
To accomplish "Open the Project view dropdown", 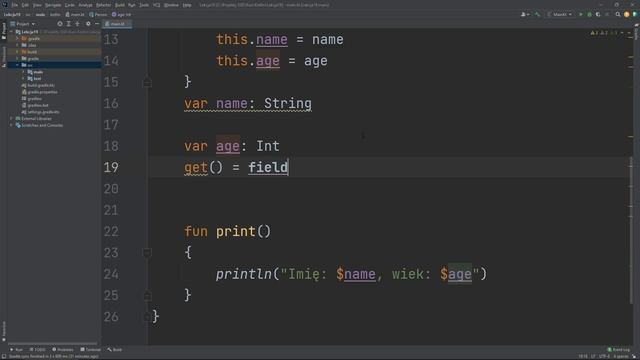I will coord(23,24).
